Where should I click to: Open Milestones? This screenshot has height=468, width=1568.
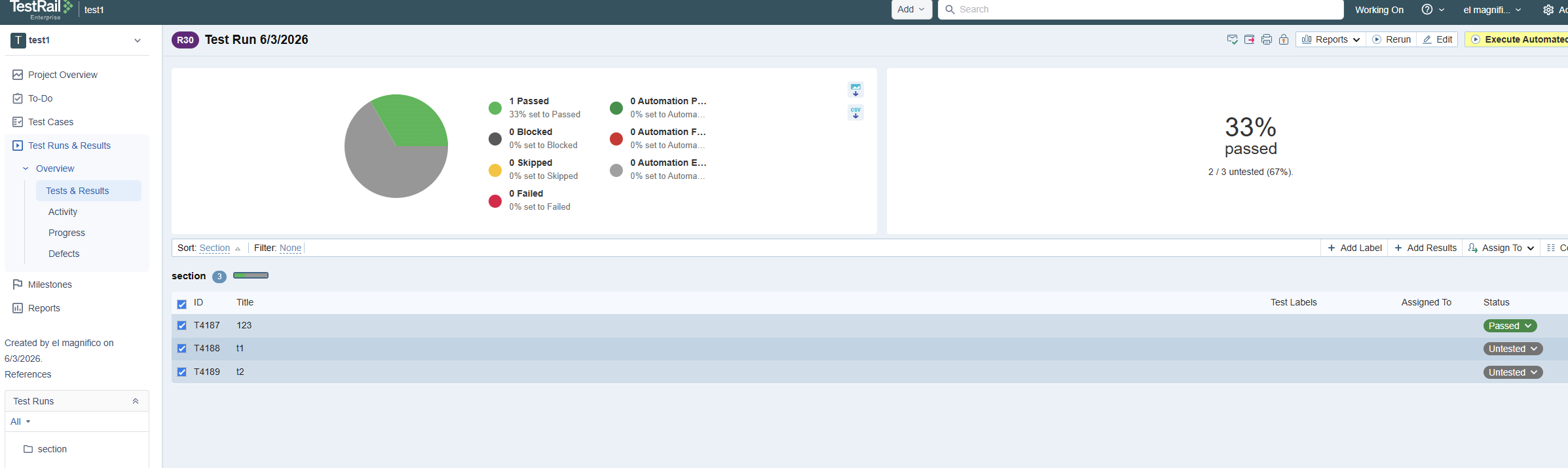[x=50, y=284]
